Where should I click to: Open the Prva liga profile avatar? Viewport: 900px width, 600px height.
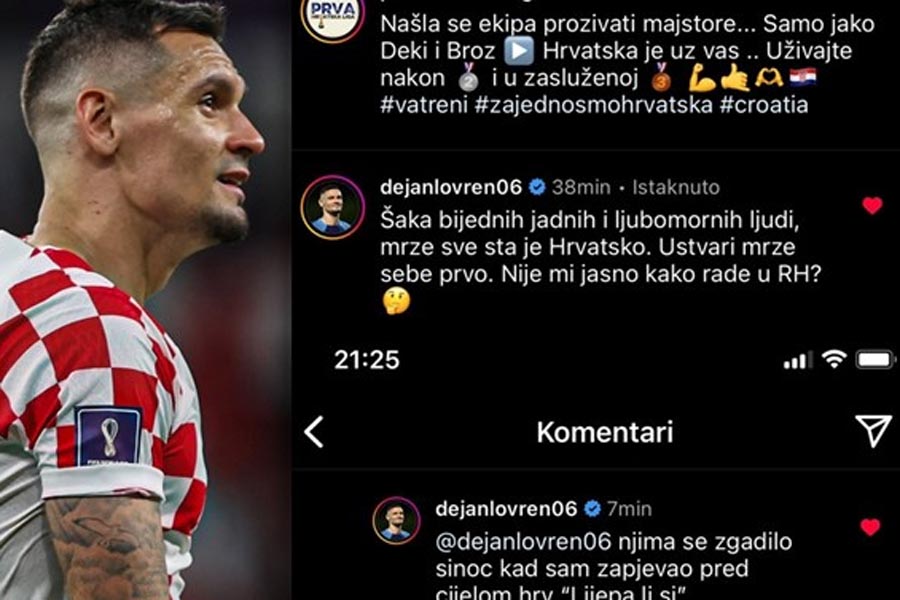pos(332,18)
